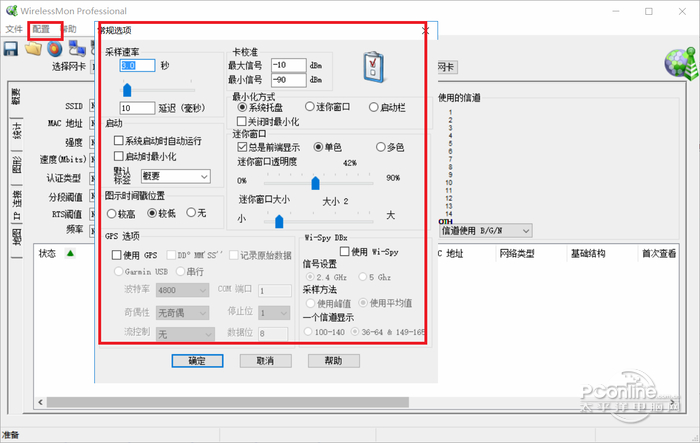Enable the 使用 GPS checkbox
This screenshot has width=700, height=443.
(x=117, y=255)
